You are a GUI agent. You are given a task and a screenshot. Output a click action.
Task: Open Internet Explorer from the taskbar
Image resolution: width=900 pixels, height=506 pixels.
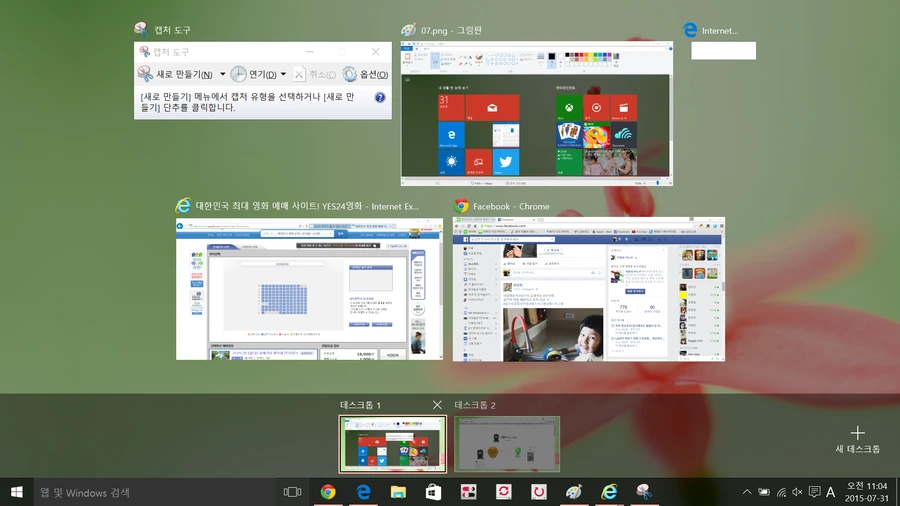click(x=609, y=492)
